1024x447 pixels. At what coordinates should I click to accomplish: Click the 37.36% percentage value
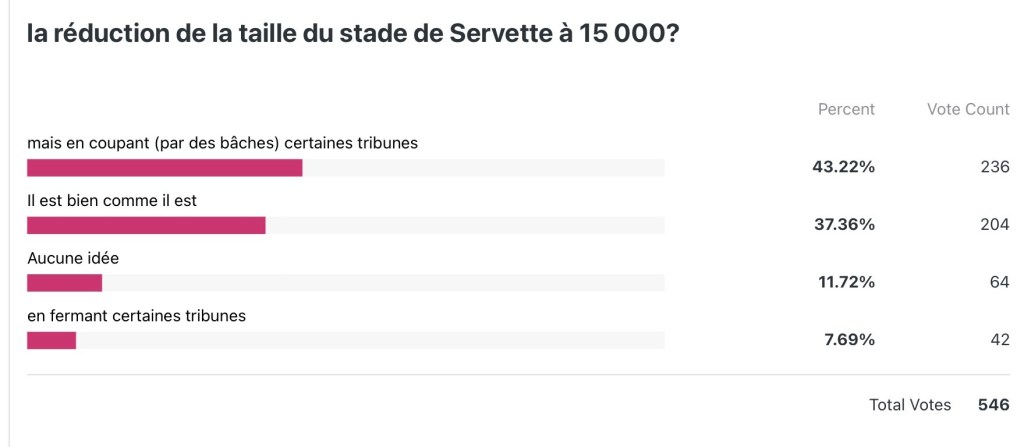click(843, 225)
